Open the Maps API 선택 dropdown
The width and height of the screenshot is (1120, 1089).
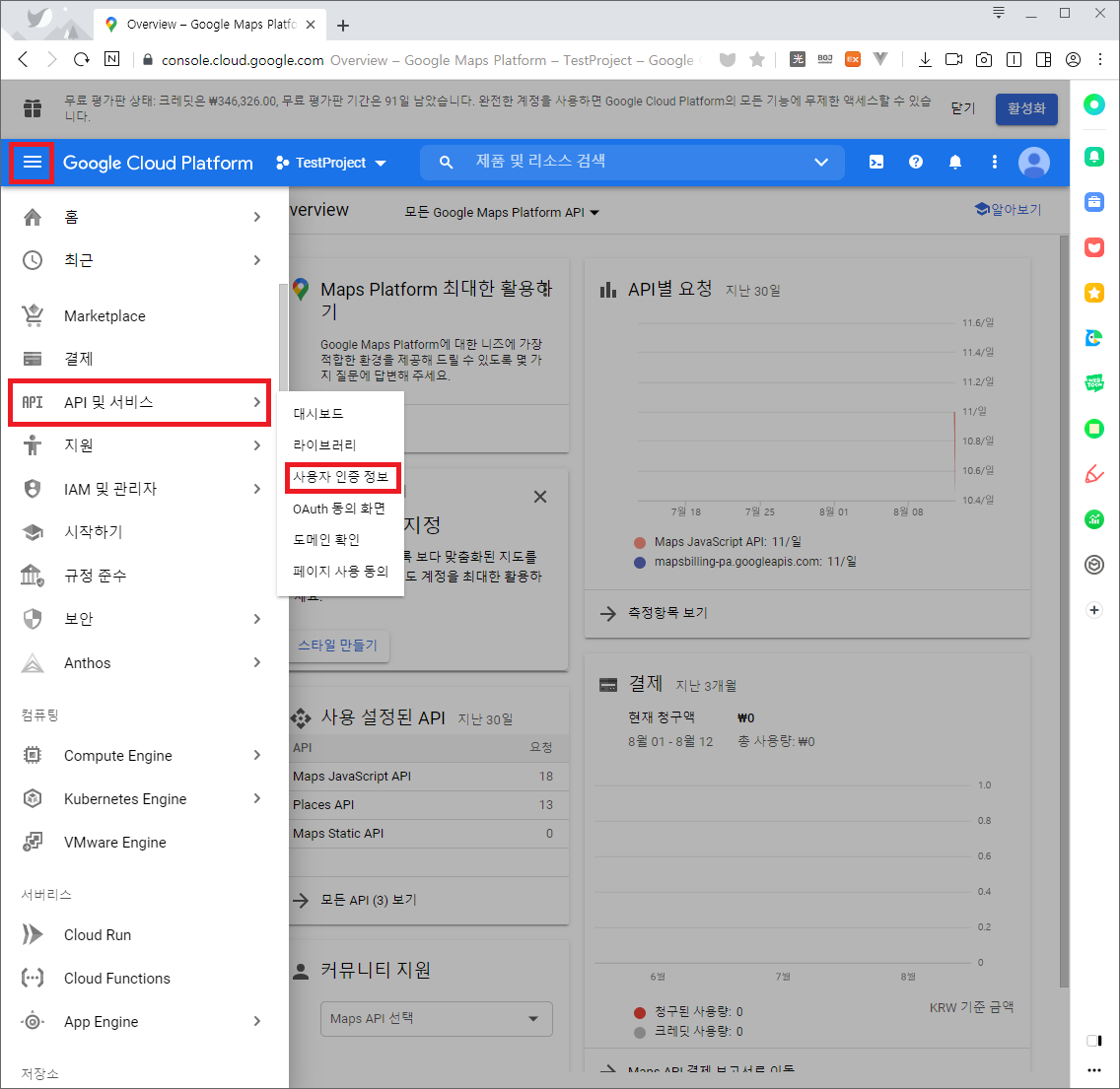pyautogui.click(x=437, y=1018)
